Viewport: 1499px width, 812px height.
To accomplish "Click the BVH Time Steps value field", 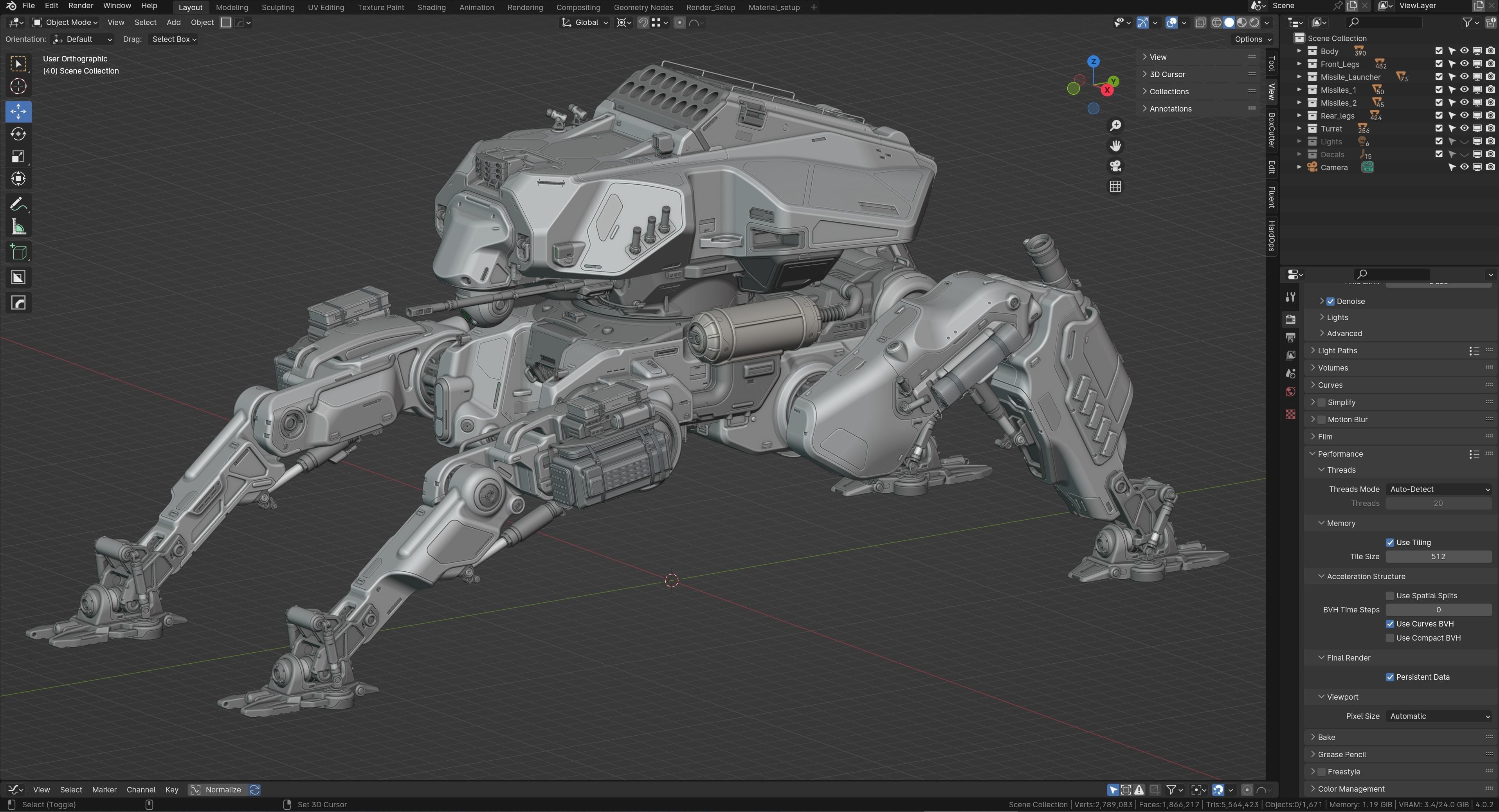I will [1438, 610].
